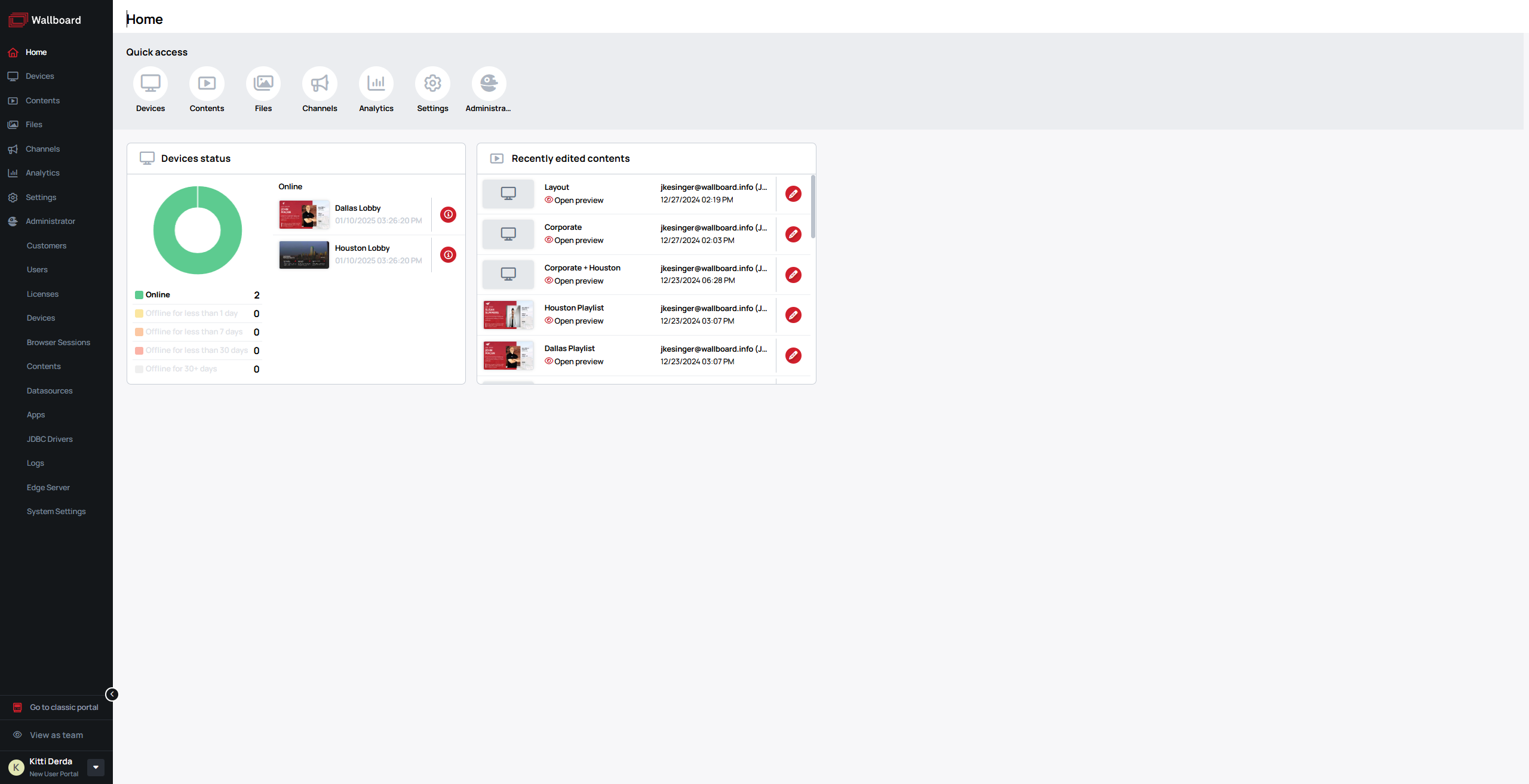
Task: Toggle View as team eye option
Action: click(x=56, y=735)
